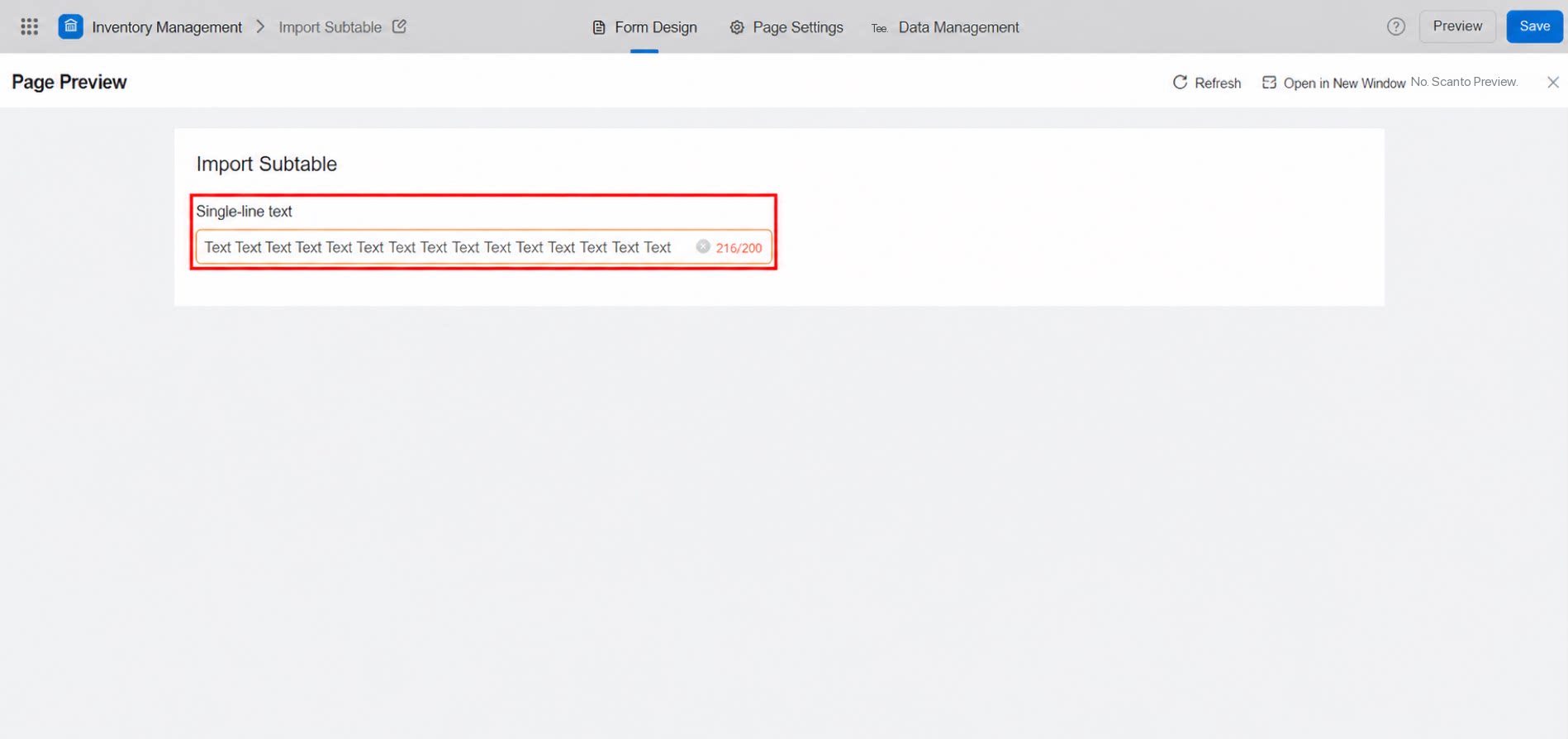Screen dimensions: 1568x739
Task: Click the Preview button
Action: pos(1457,26)
